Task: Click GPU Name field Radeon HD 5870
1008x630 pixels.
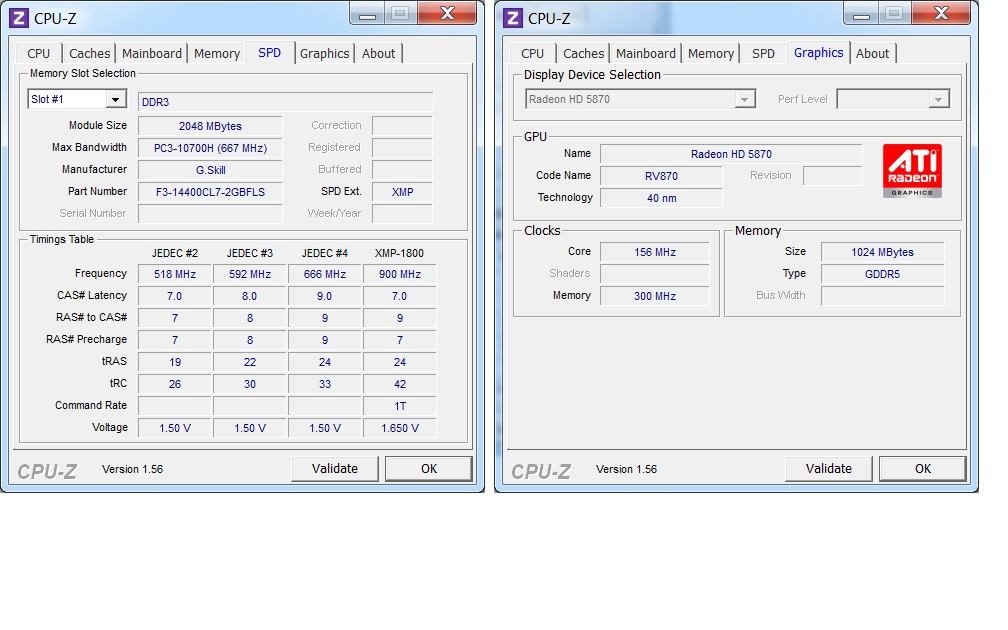Action: pyautogui.click(x=731, y=154)
